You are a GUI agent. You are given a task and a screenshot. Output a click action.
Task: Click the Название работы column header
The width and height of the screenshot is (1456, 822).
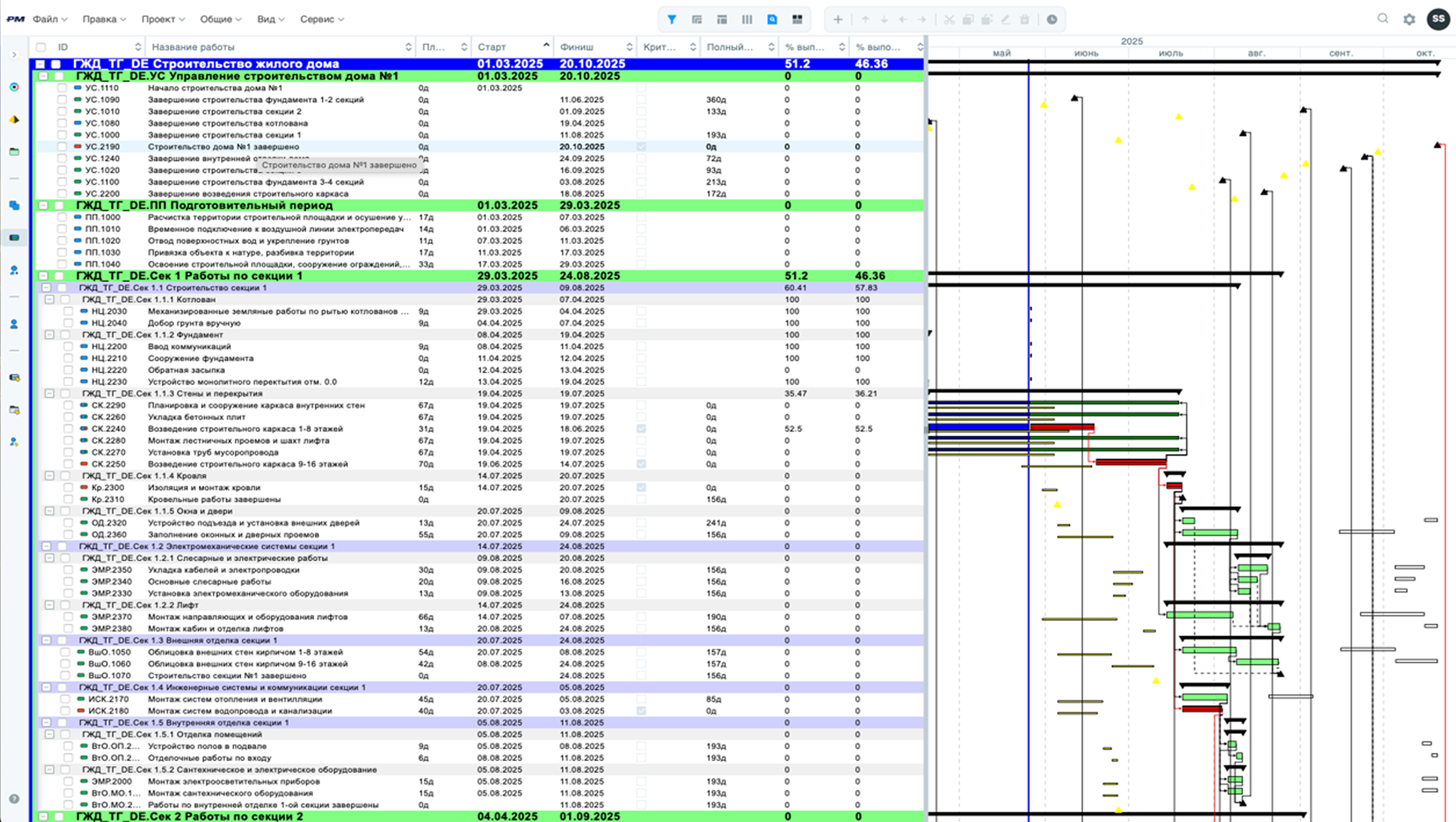(x=193, y=47)
